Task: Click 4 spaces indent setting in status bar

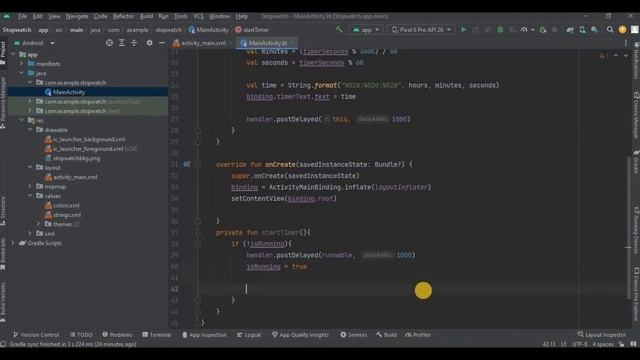Action: point(602,344)
